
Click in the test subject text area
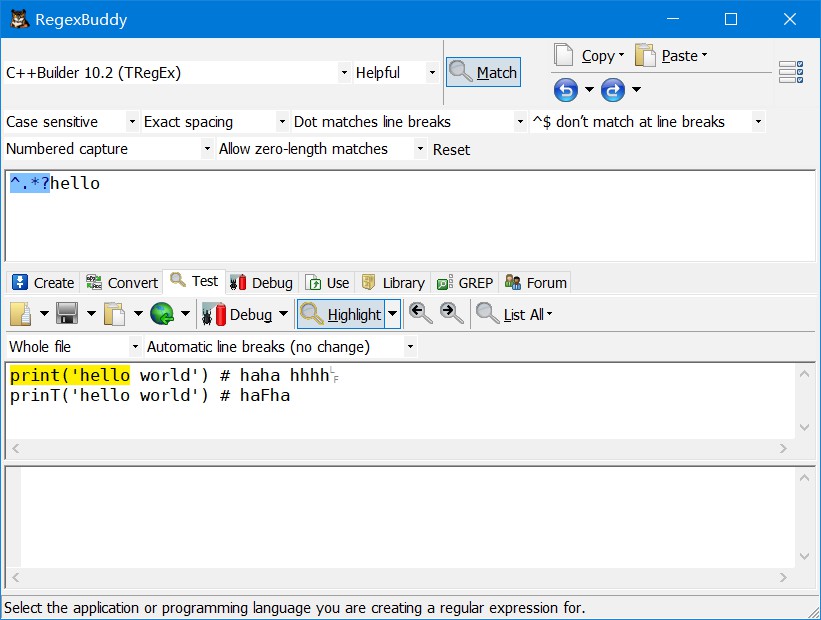pyautogui.click(x=401, y=401)
